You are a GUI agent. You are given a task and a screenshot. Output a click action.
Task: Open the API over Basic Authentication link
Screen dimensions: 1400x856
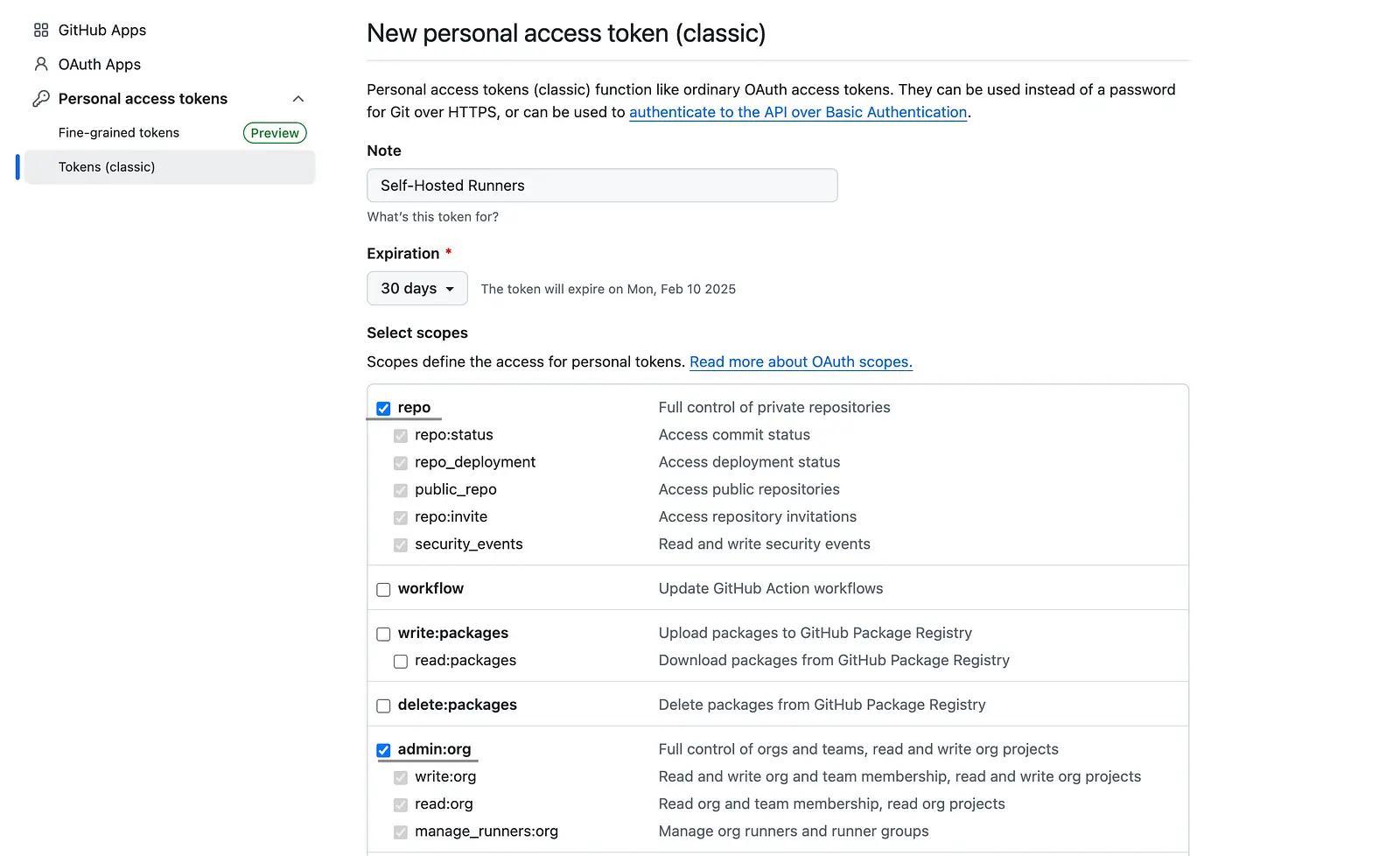tap(798, 112)
